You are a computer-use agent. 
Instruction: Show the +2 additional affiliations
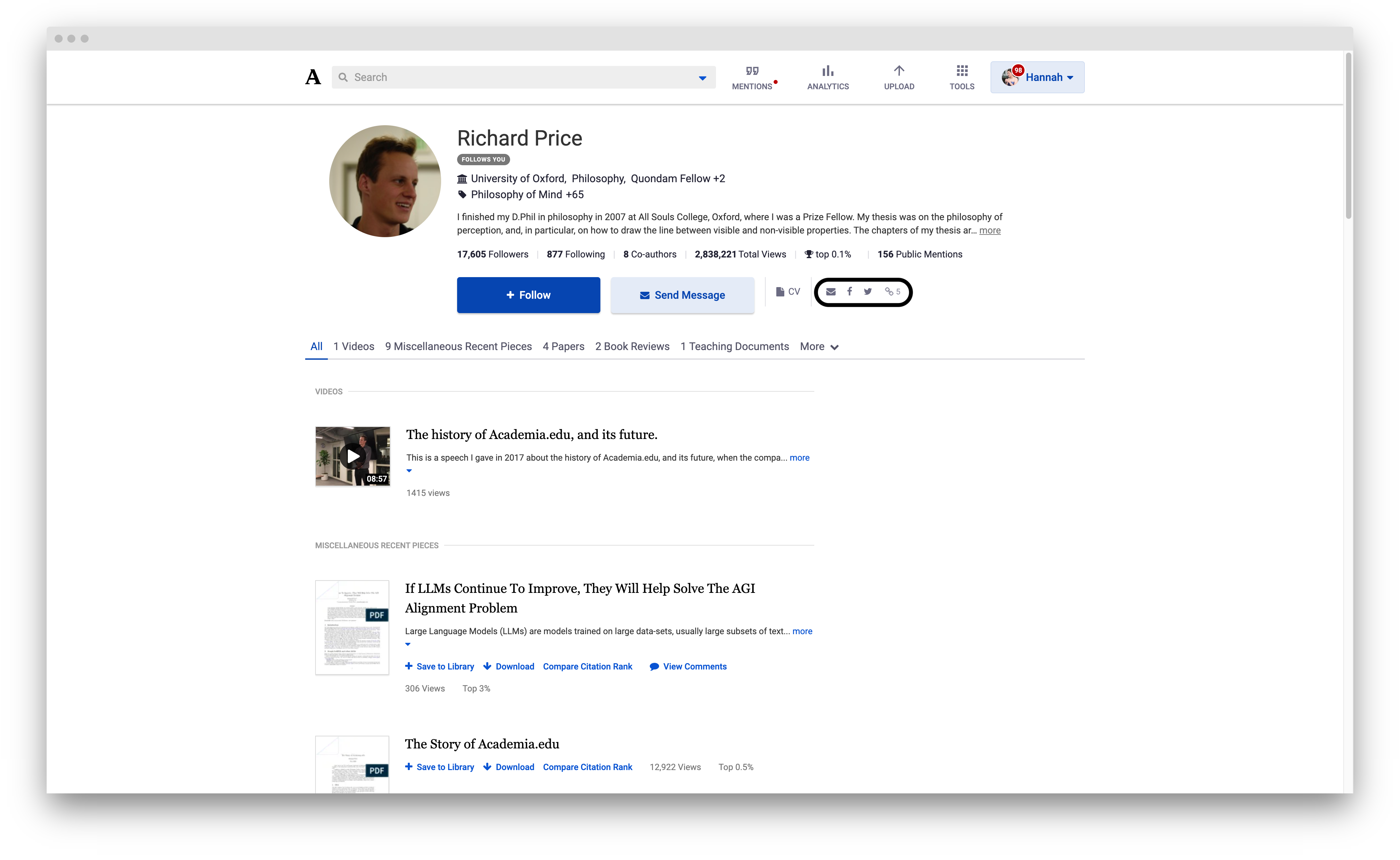719,179
